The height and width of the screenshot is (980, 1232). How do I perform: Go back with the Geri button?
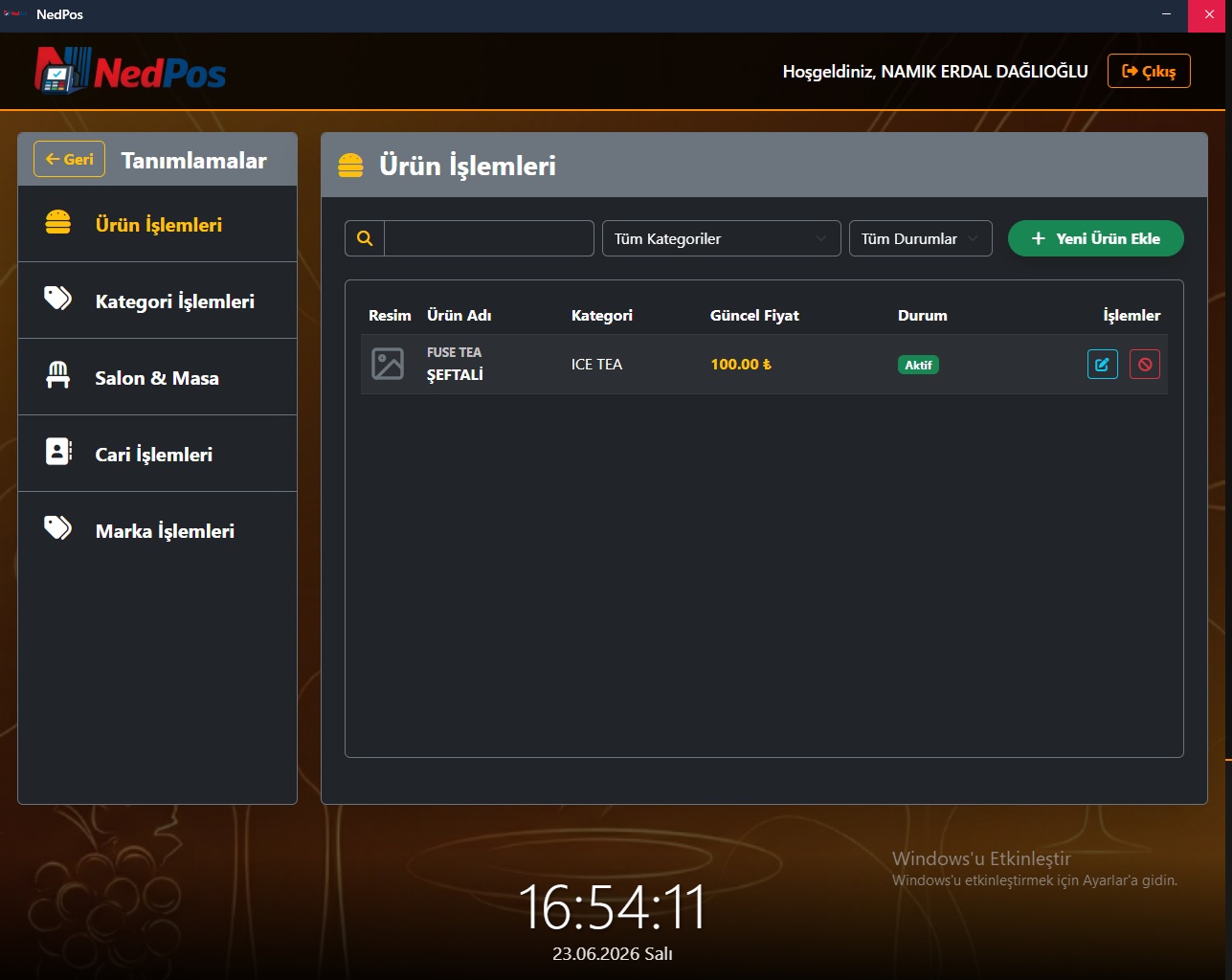click(69, 160)
